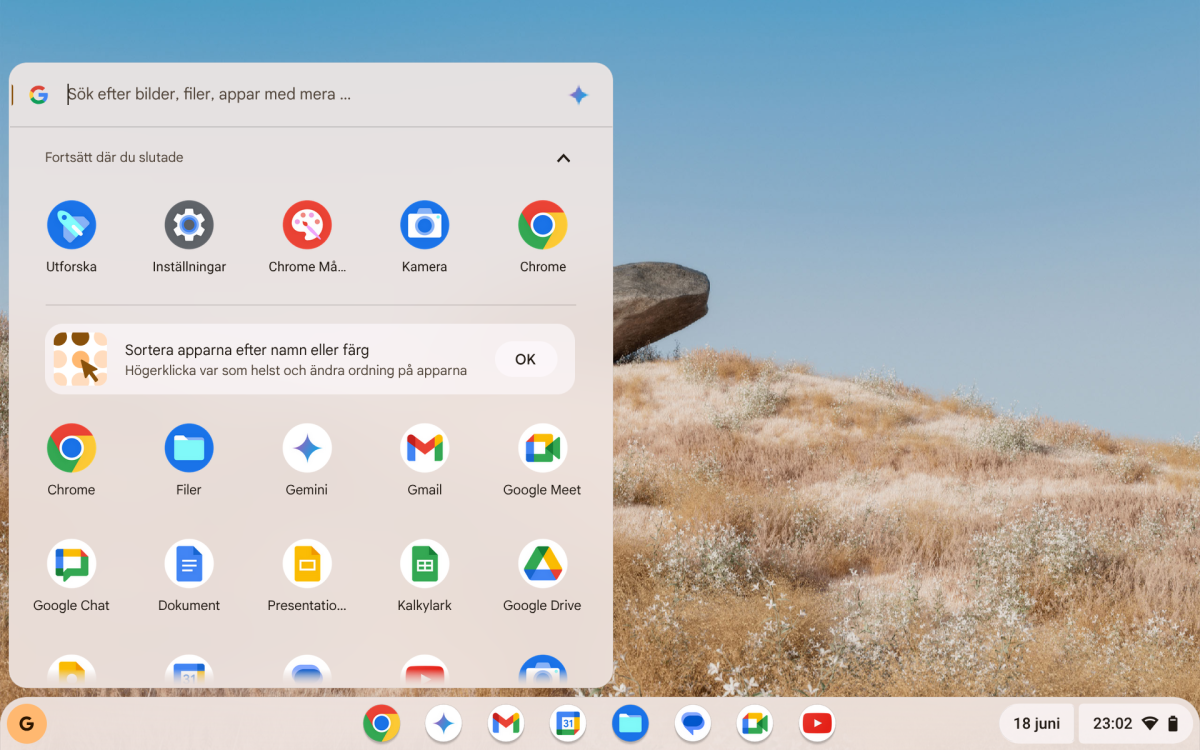Start Google Chat

(71, 563)
